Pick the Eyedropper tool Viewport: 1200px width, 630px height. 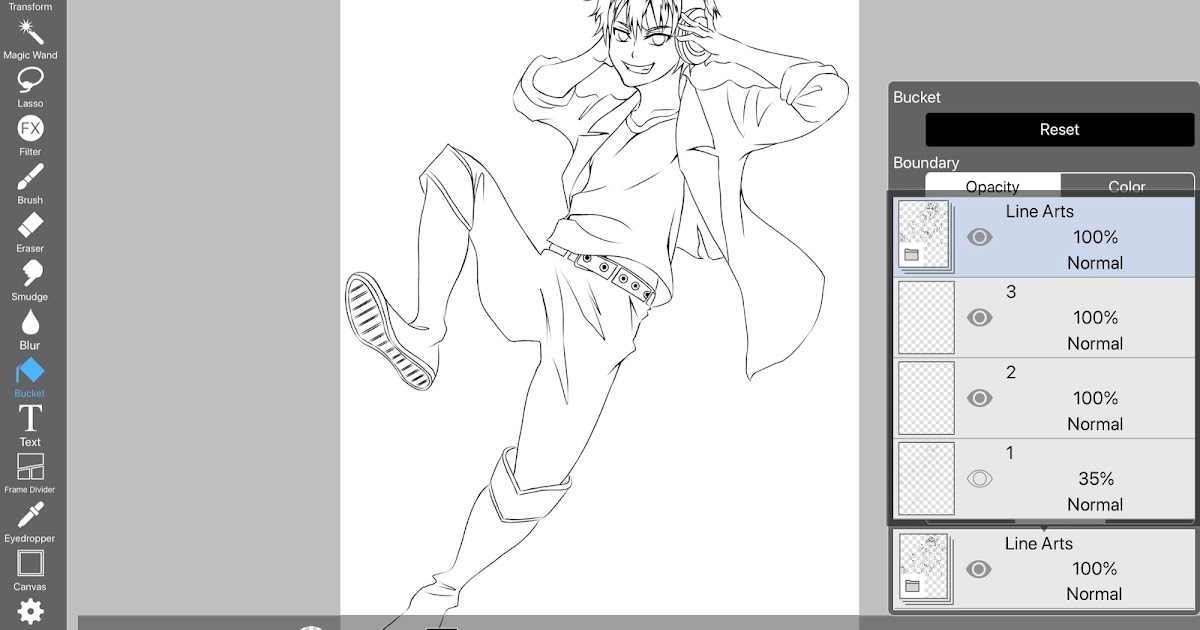tap(30, 517)
